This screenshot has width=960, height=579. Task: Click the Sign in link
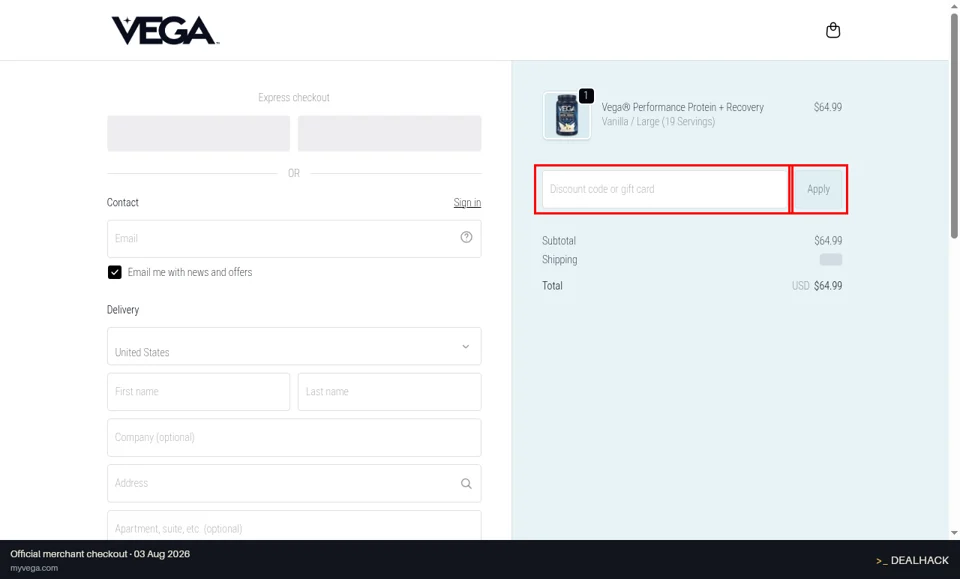pyautogui.click(x=467, y=203)
